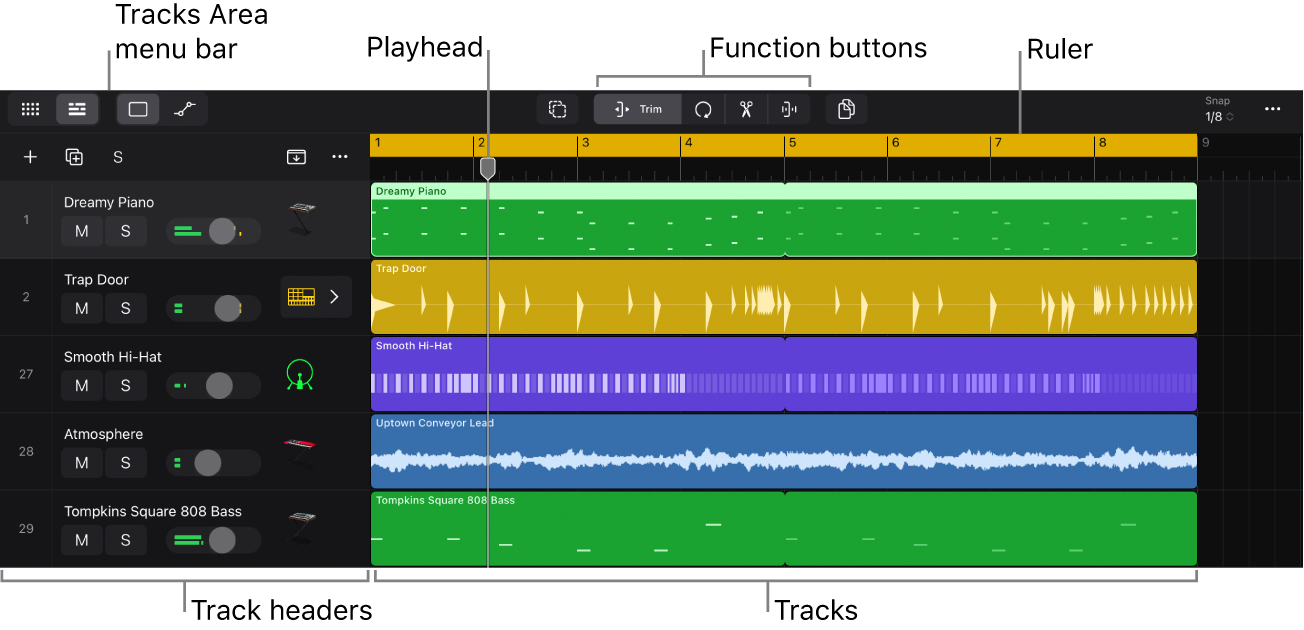Add a new track with the plus button
The image size is (1304, 630).
(29, 157)
